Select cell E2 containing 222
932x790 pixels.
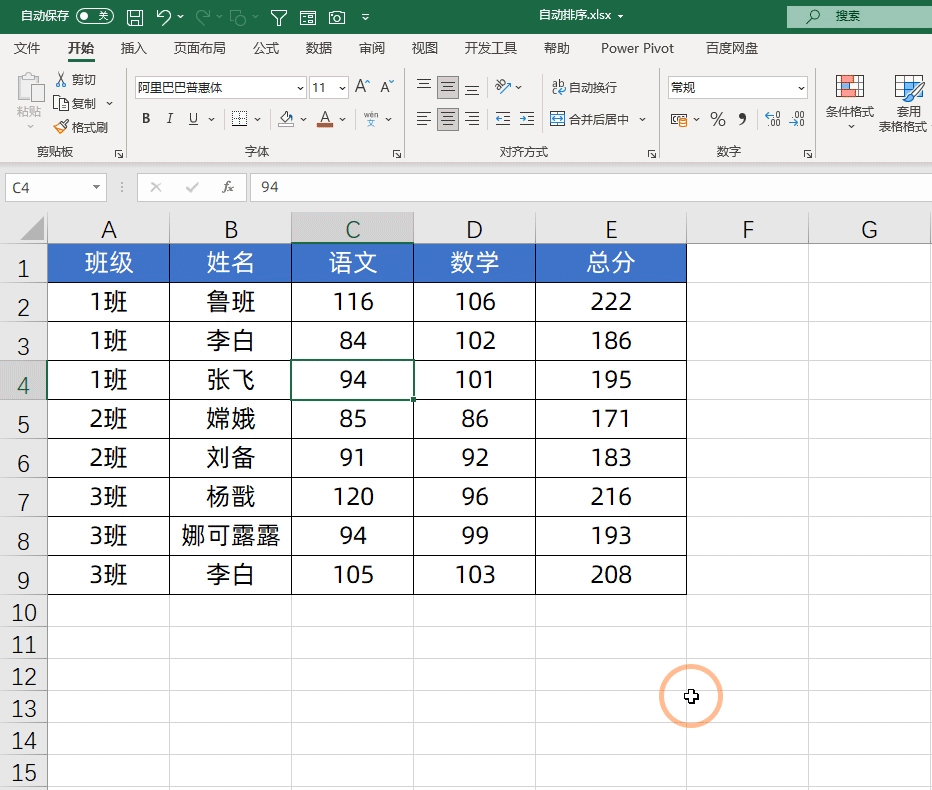(x=611, y=302)
